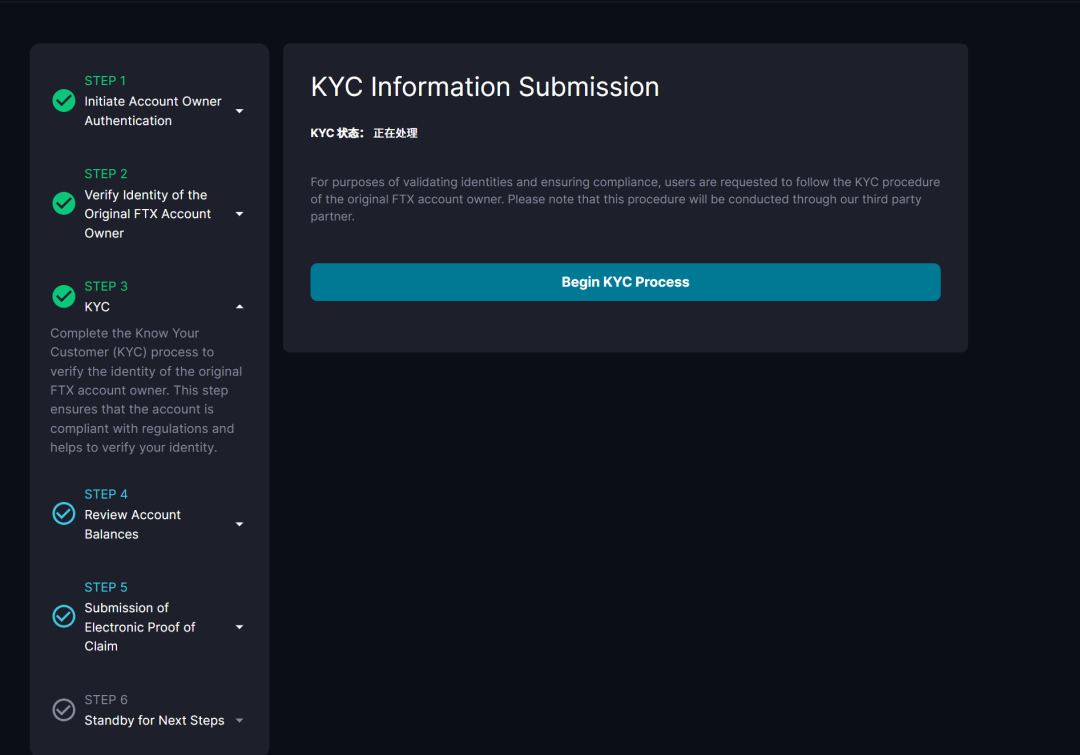Select Standby for Next Steps title
The image size is (1080, 755).
click(154, 720)
